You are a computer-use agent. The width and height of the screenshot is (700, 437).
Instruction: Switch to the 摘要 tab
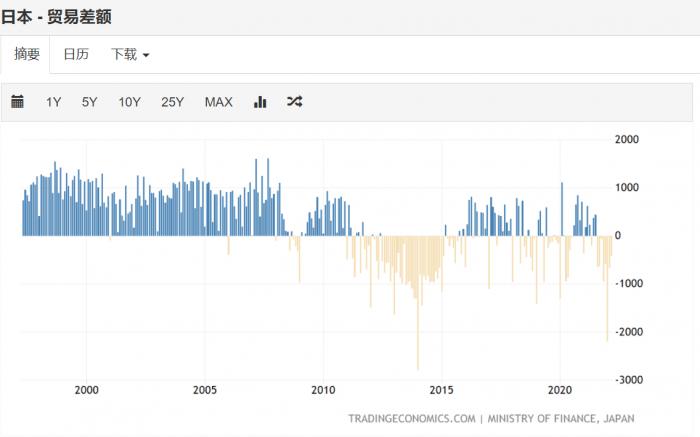coord(27,54)
